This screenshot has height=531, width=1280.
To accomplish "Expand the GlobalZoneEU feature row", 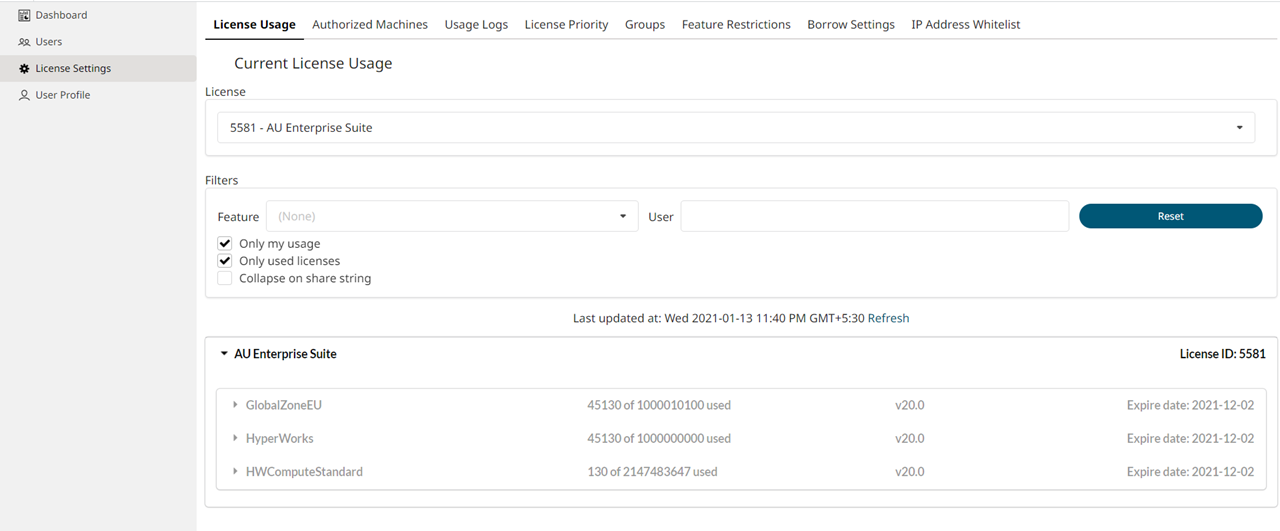I will point(235,405).
